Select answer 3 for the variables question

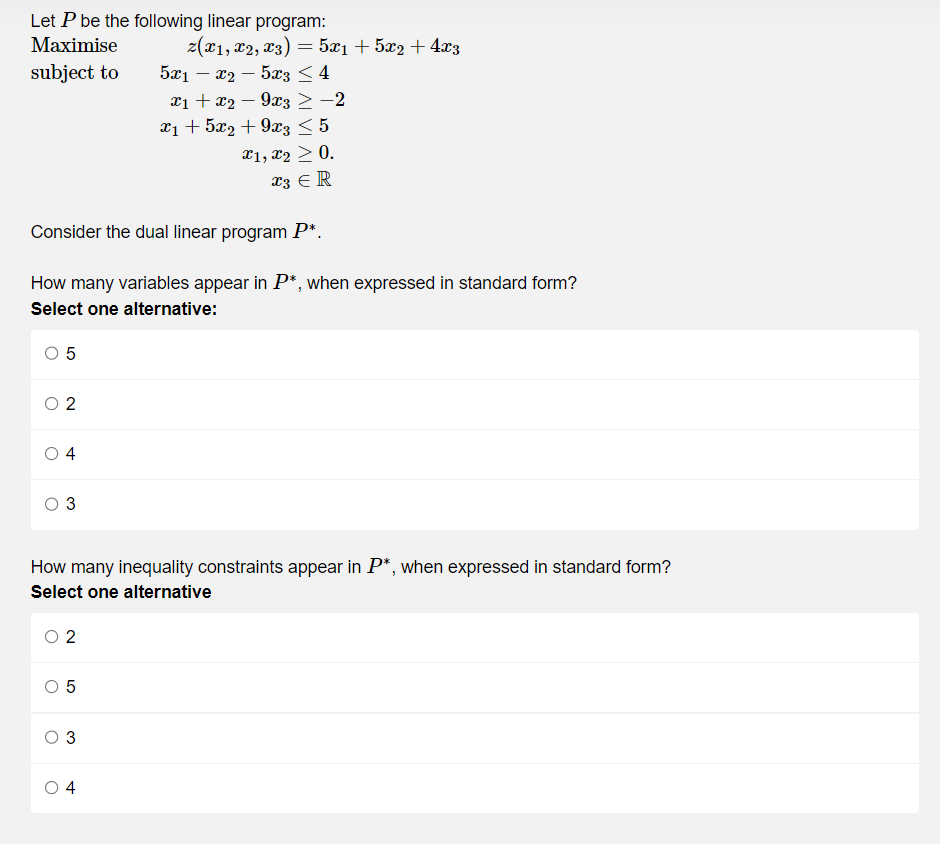(51, 504)
